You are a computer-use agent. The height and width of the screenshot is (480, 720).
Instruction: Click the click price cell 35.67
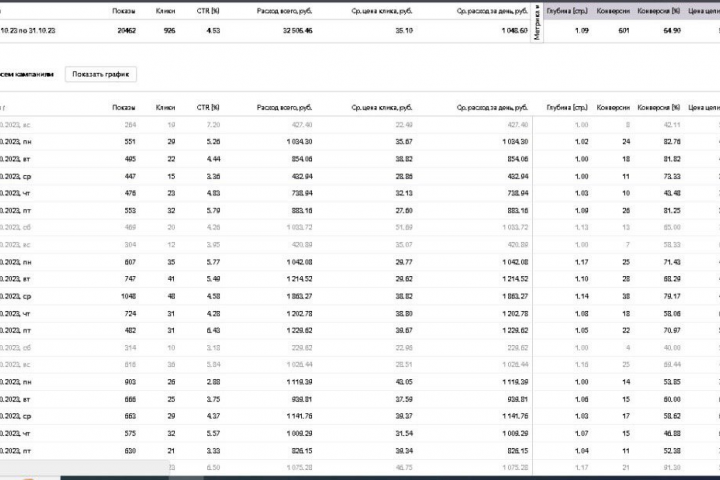(404, 142)
